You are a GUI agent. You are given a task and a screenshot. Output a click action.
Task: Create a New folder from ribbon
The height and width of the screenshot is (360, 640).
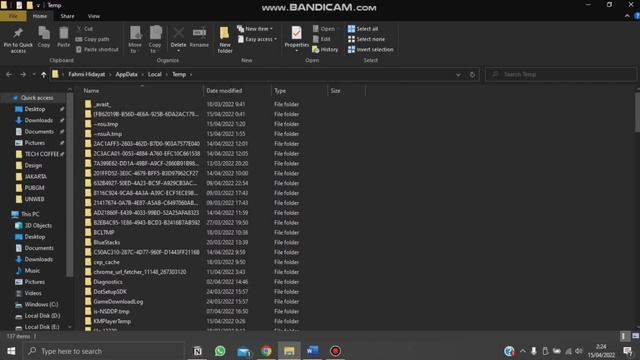coord(224,40)
